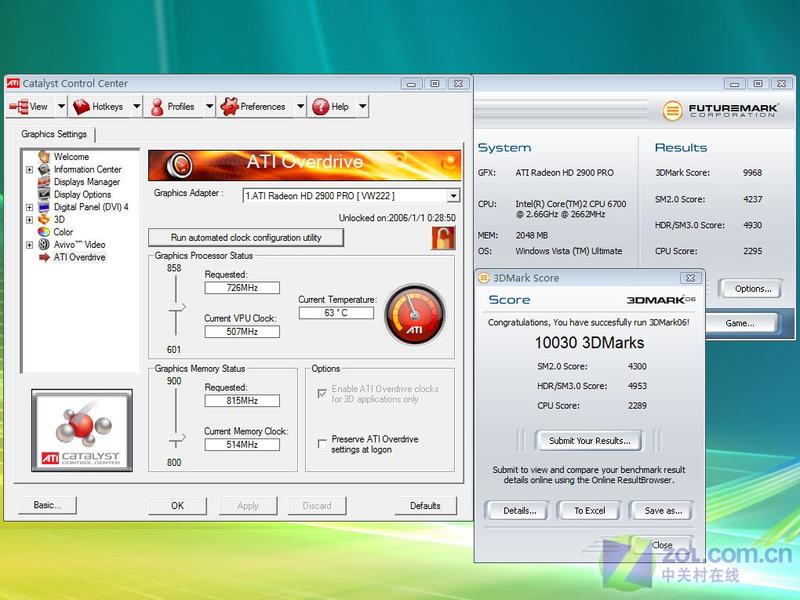Screen dimensions: 800x600
Task: Click the Welcome hand icon in tree
Action: click(x=44, y=156)
